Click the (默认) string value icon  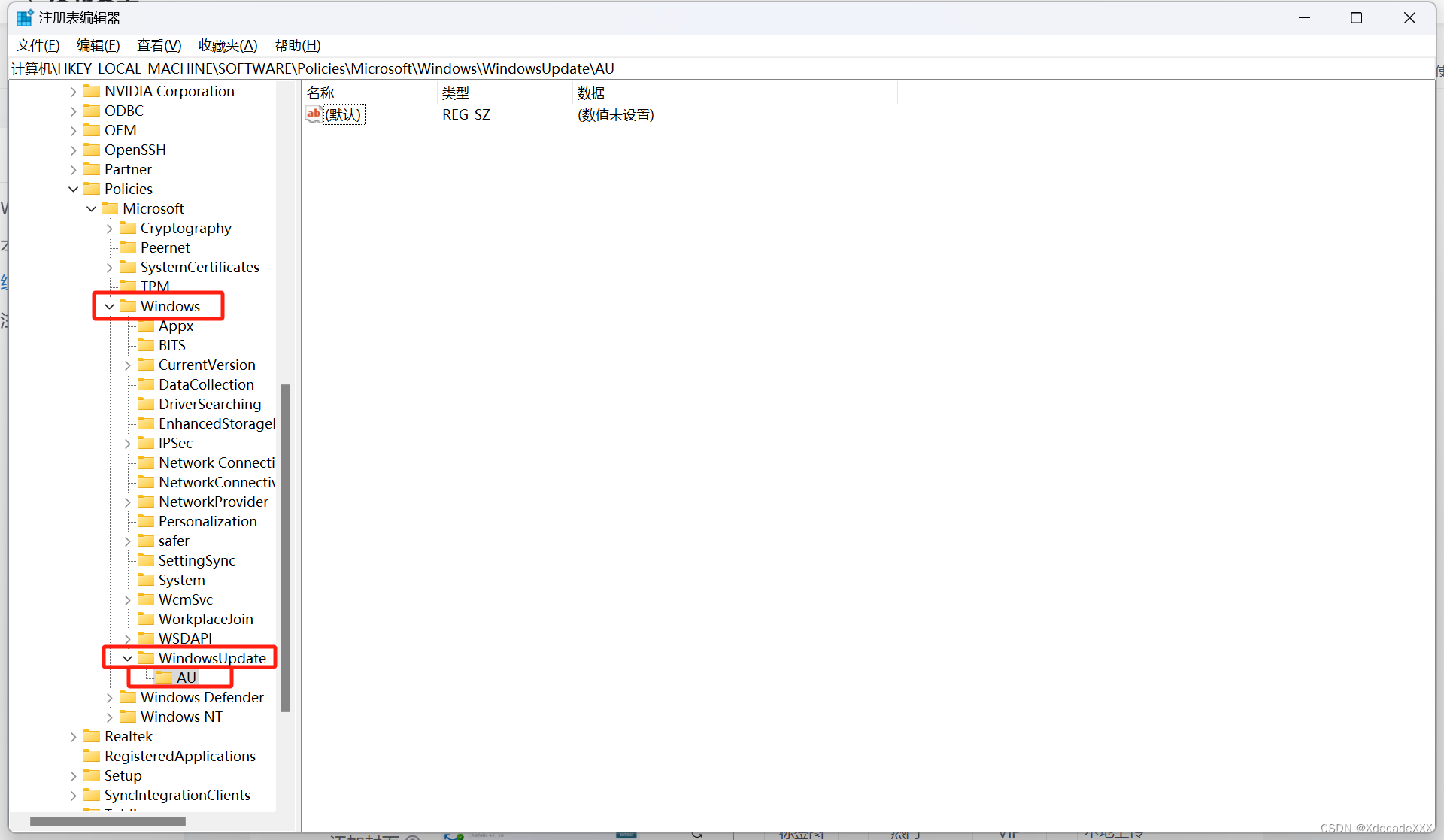[x=314, y=114]
